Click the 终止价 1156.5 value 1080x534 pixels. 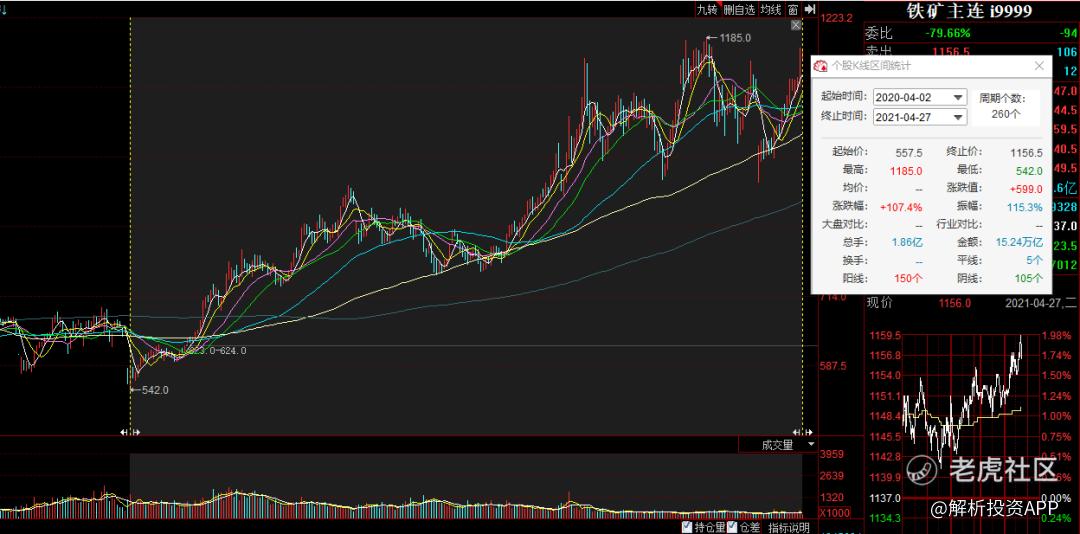pos(1026,152)
